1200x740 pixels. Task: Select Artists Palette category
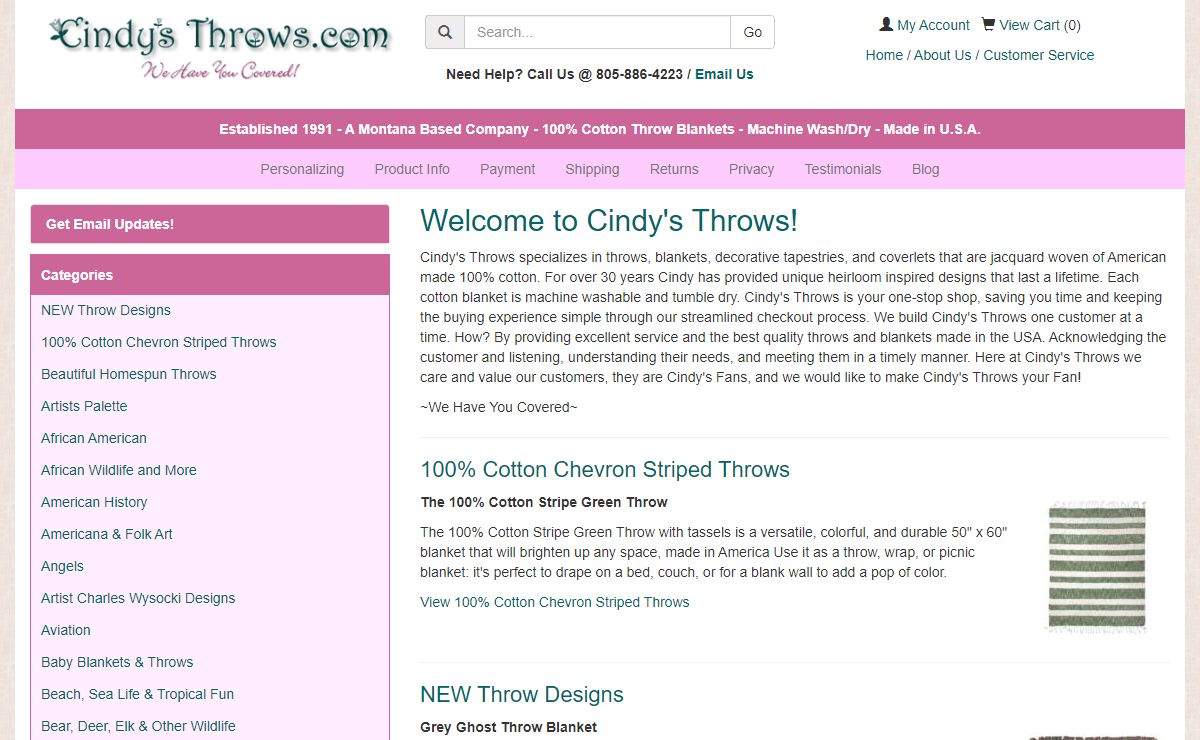(x=84, y=406)
